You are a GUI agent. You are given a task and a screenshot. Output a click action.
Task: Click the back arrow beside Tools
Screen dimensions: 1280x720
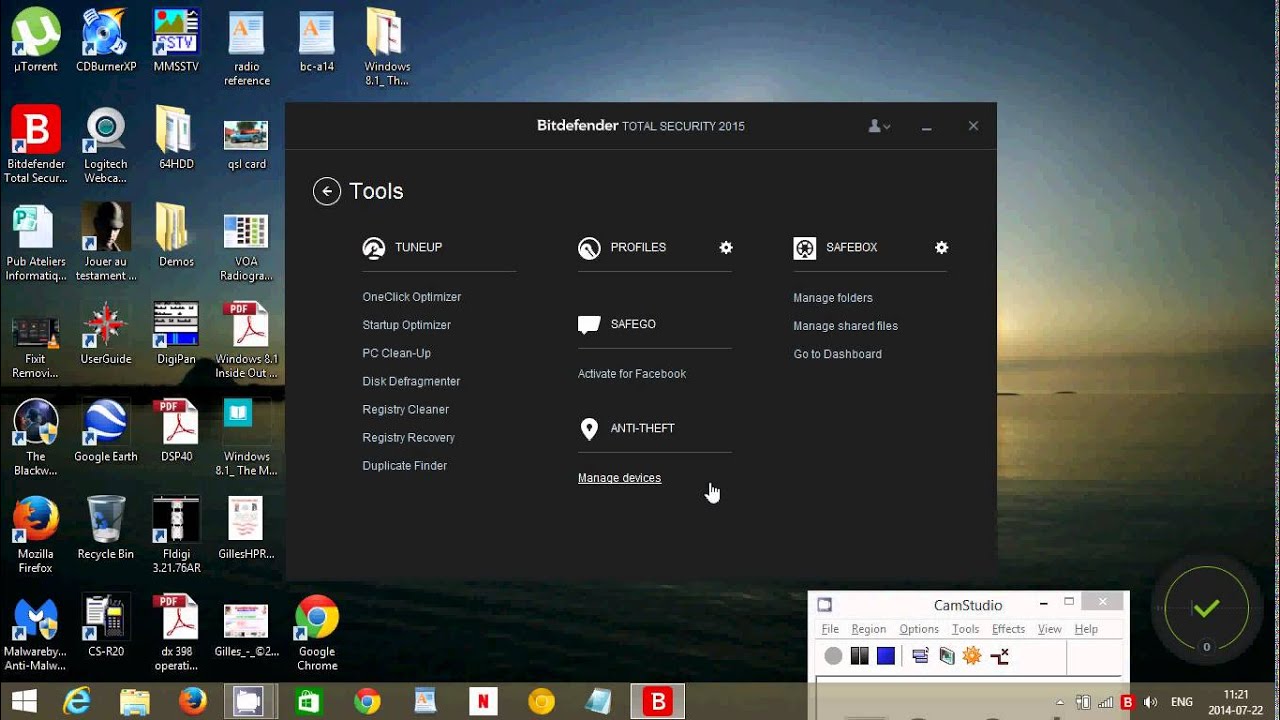327,191
